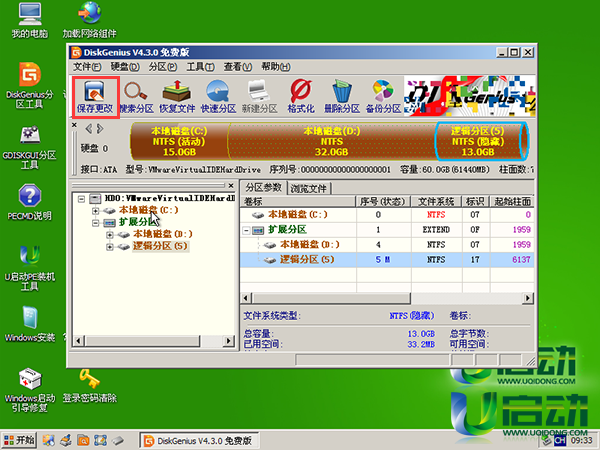Expand 逻辑分区(5) in the tree
The height and width of the screenshot is (450, 600).
point(109,247)
